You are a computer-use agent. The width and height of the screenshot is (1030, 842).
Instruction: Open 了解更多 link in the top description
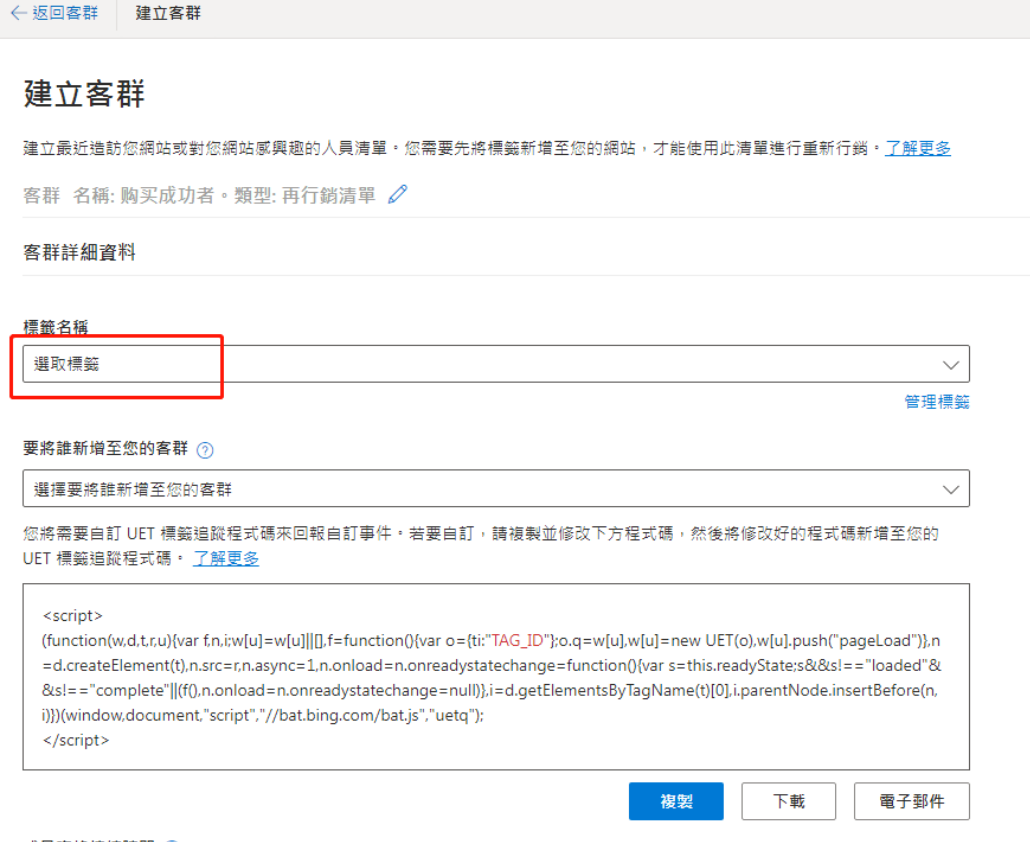point(918,148)
